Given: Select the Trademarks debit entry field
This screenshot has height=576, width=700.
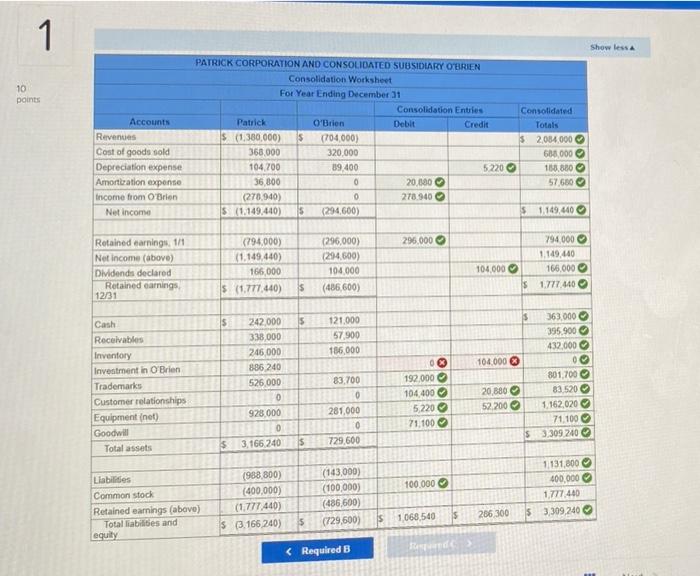Looking at the screenshot, I should 413,378.
